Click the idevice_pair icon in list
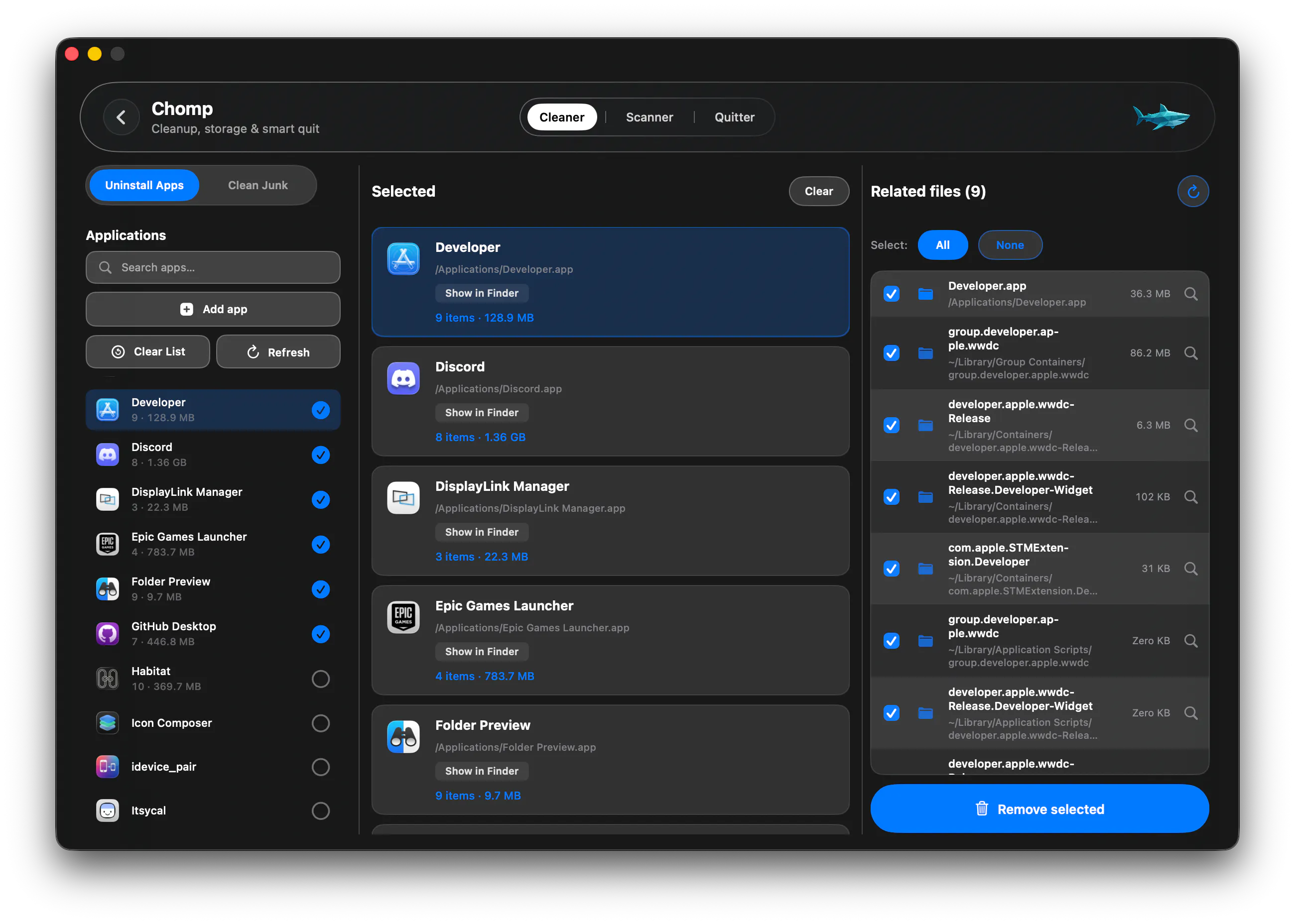Viewport: 1295px width, 924px height. coord(108,767)
